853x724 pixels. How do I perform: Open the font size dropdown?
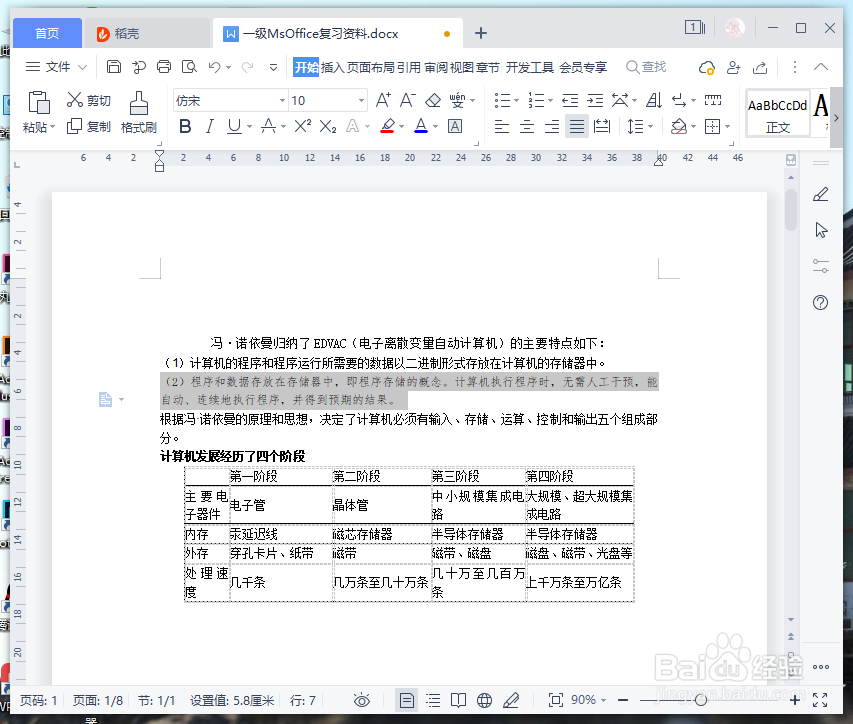pos(361,101)
